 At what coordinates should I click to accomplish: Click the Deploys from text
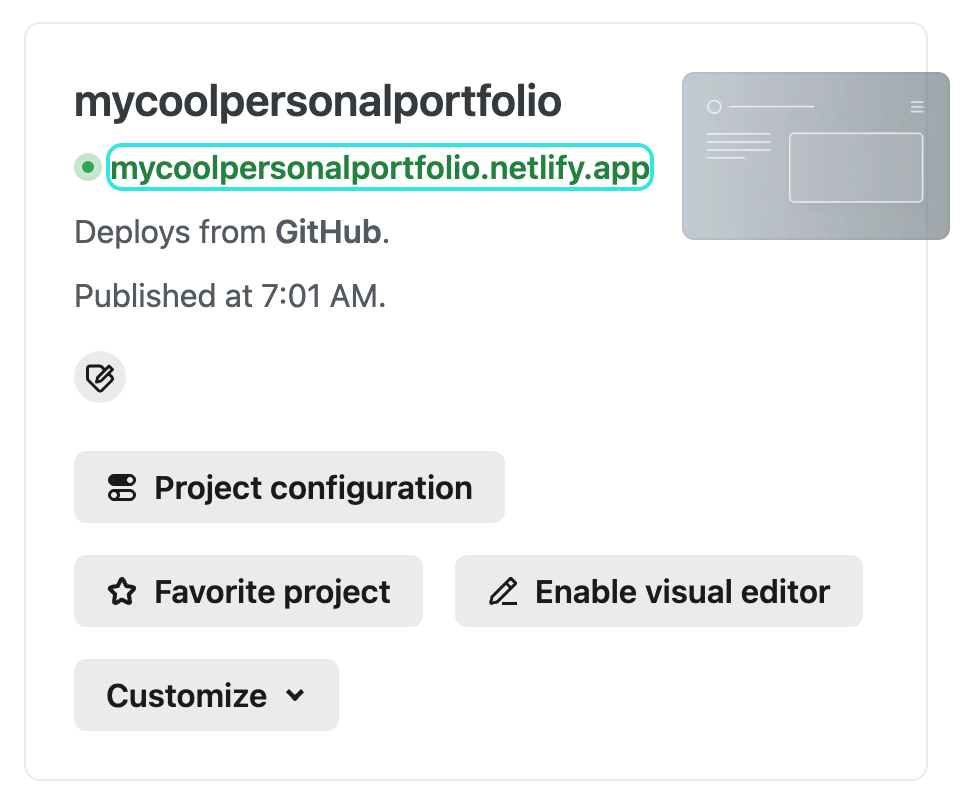(x=172, y=232)
